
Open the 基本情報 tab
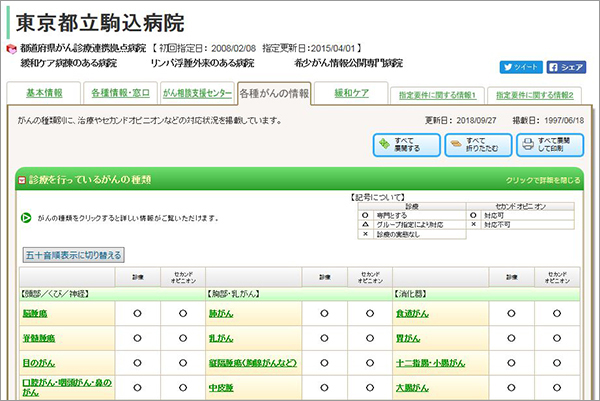pyautogui.click(x=44, y=93)
